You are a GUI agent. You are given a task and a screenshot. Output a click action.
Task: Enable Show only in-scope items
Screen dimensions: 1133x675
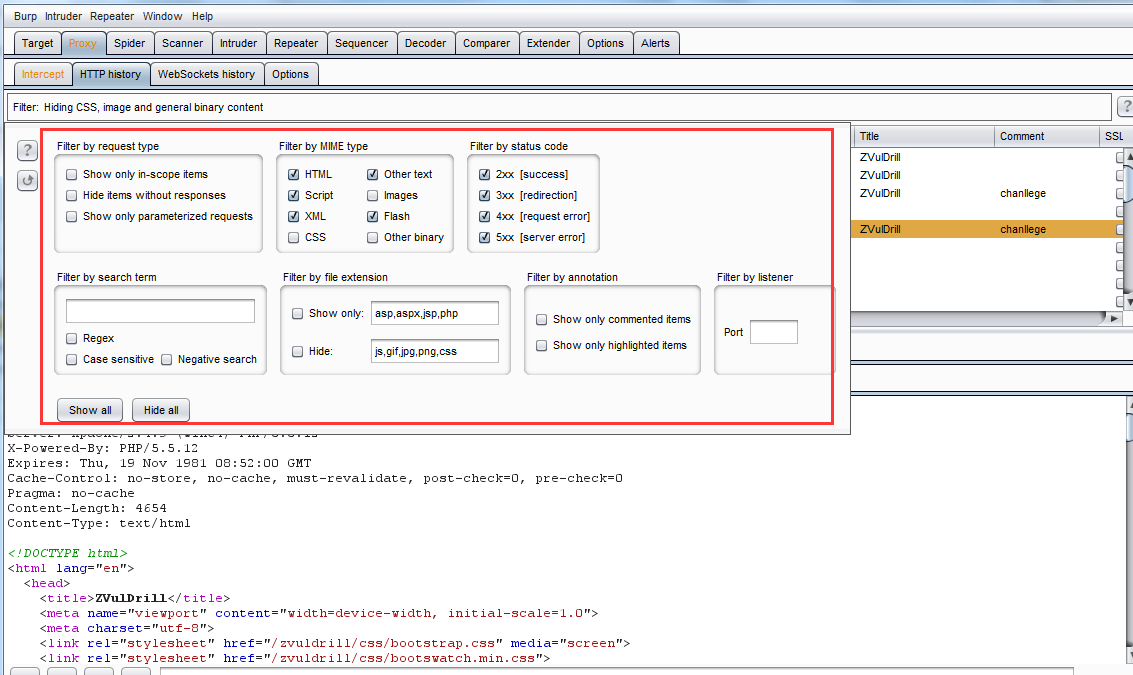(72, 174)
